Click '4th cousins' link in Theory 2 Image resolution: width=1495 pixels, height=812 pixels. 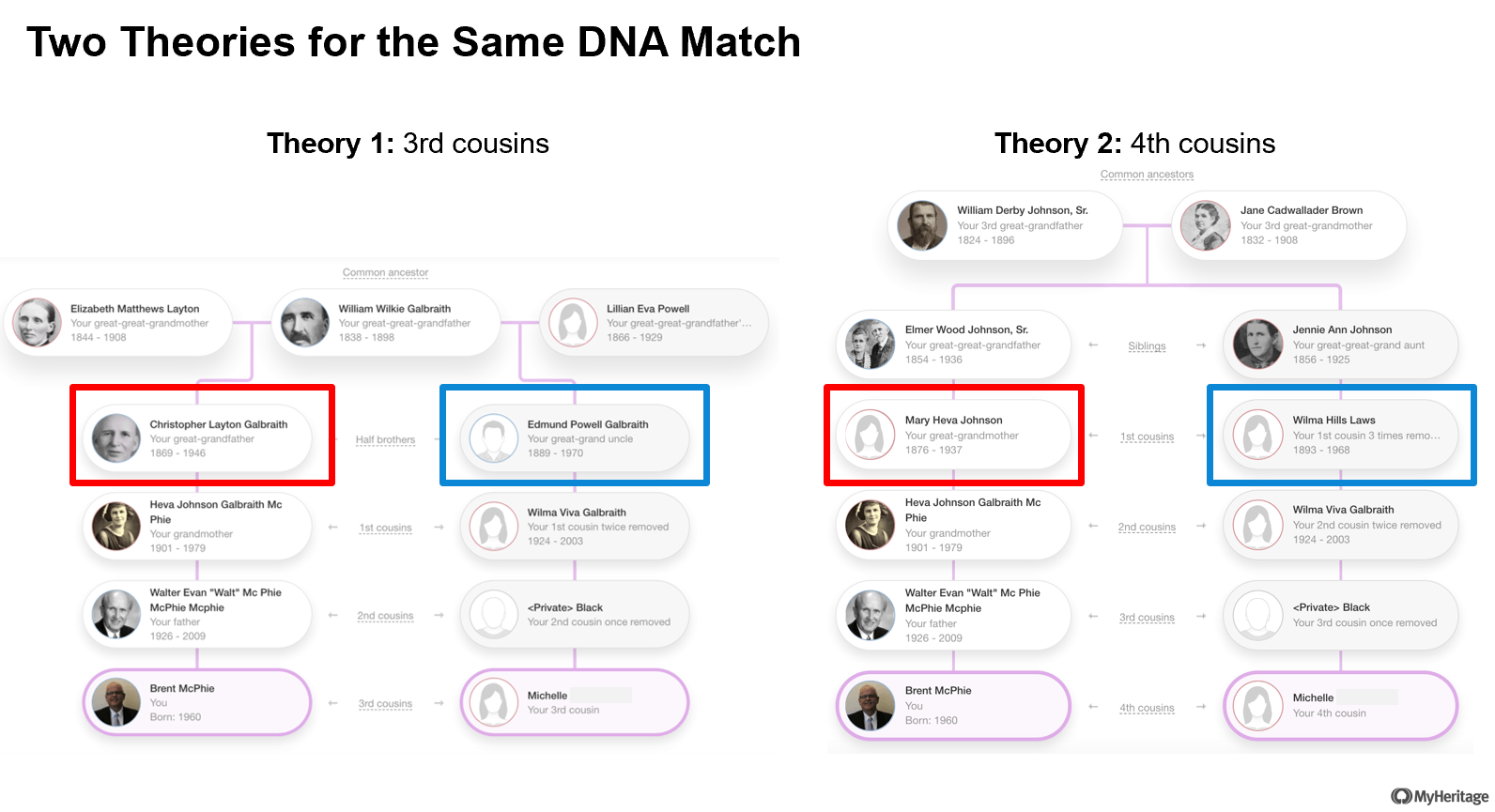[x=1147, y=708]
